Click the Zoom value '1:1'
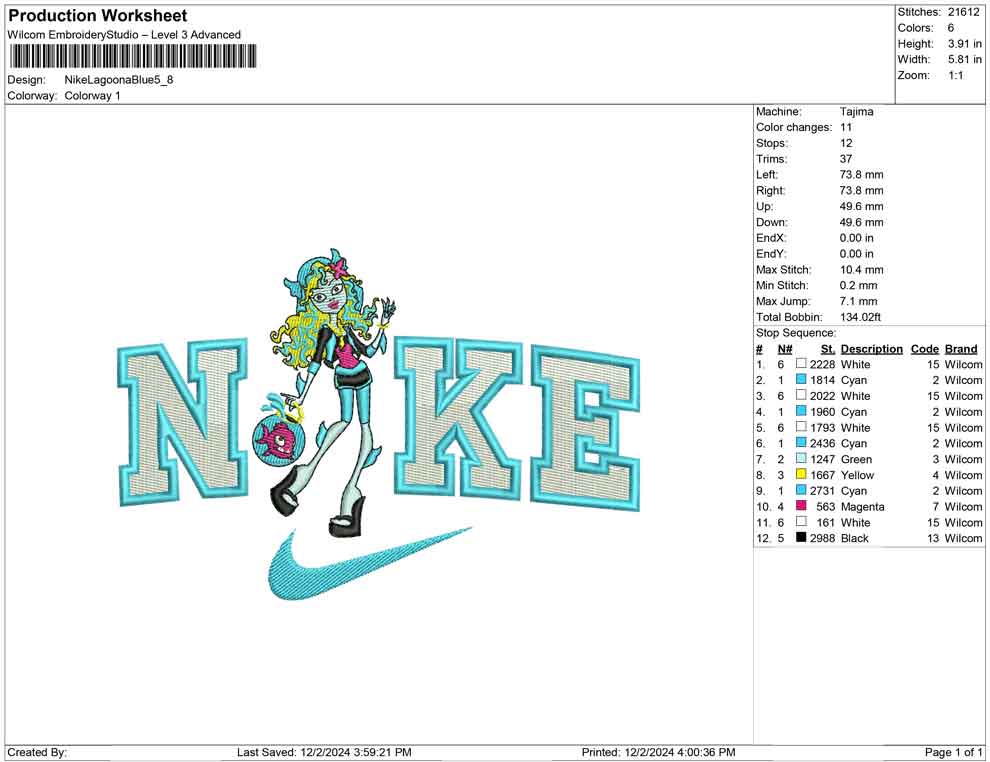The image size is (990, 762). tap(955, 75)
